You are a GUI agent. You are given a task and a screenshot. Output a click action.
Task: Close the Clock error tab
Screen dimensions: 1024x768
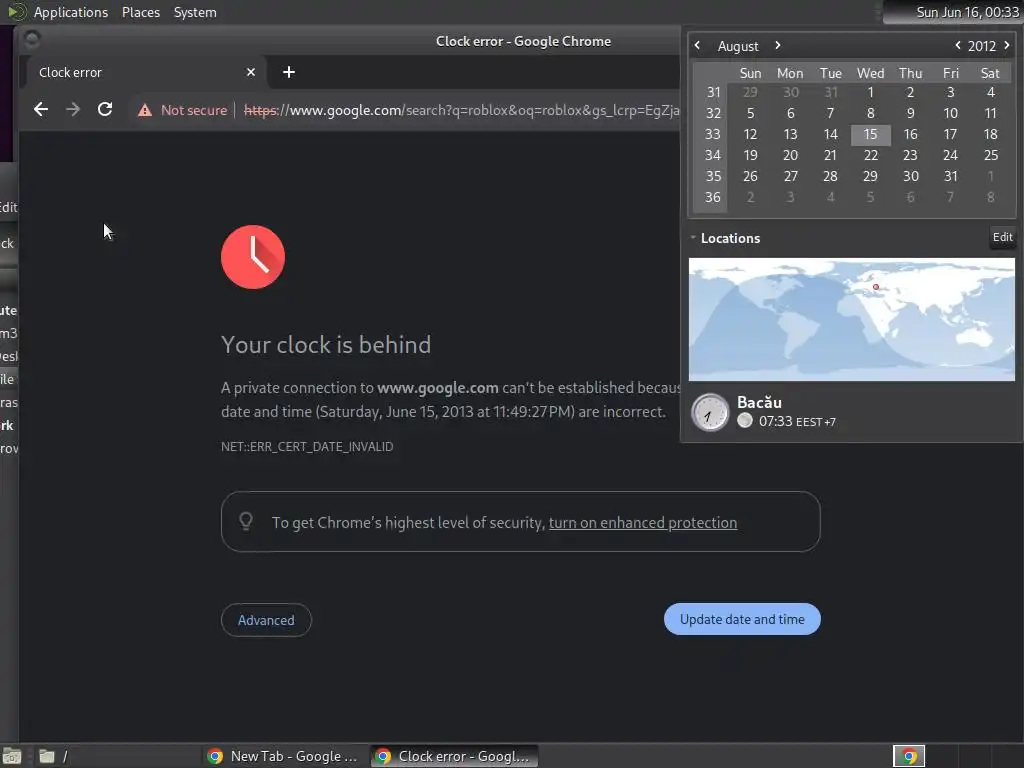[x=251, y=72]
